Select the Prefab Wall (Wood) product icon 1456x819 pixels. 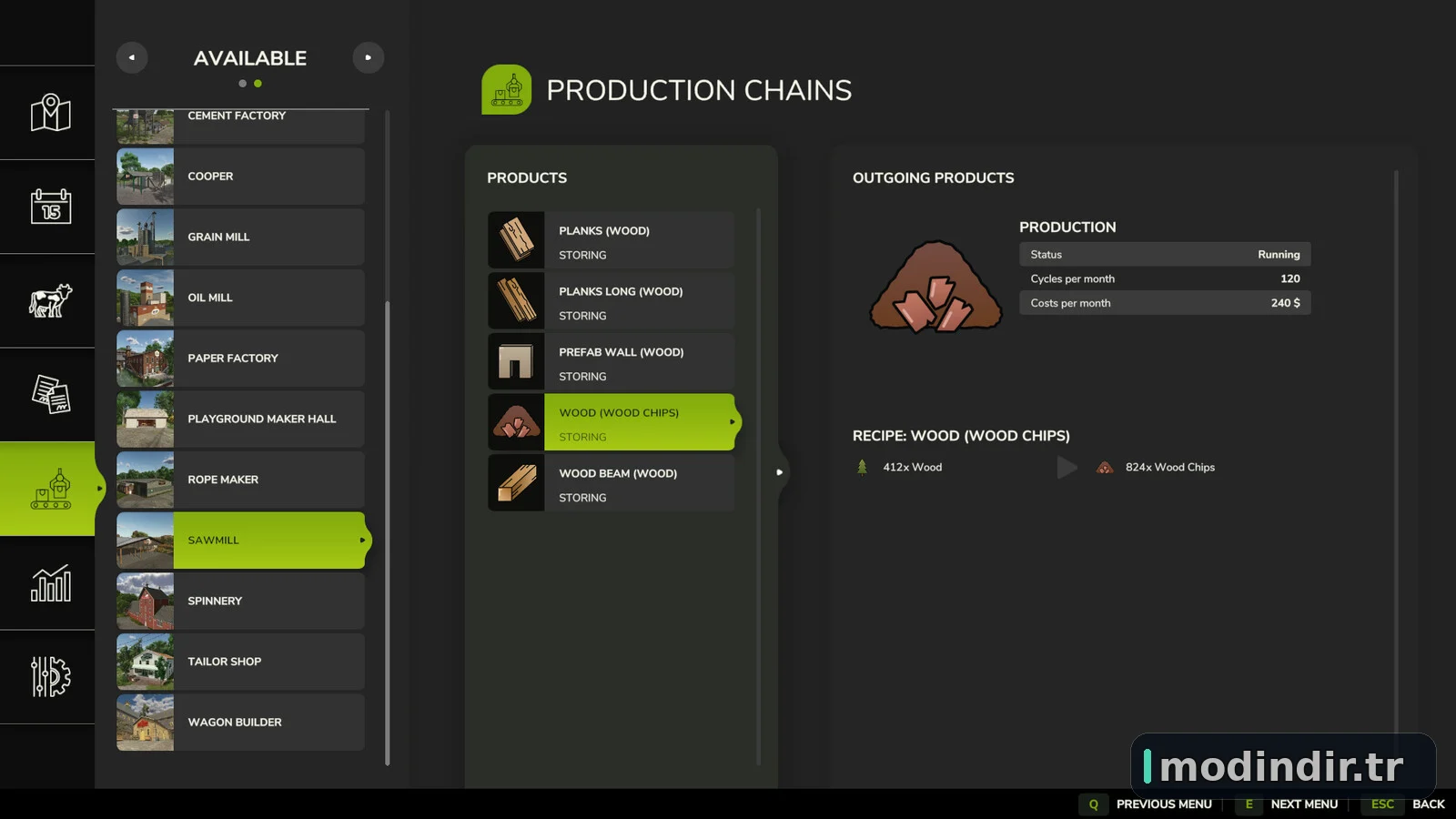[516, 361]
